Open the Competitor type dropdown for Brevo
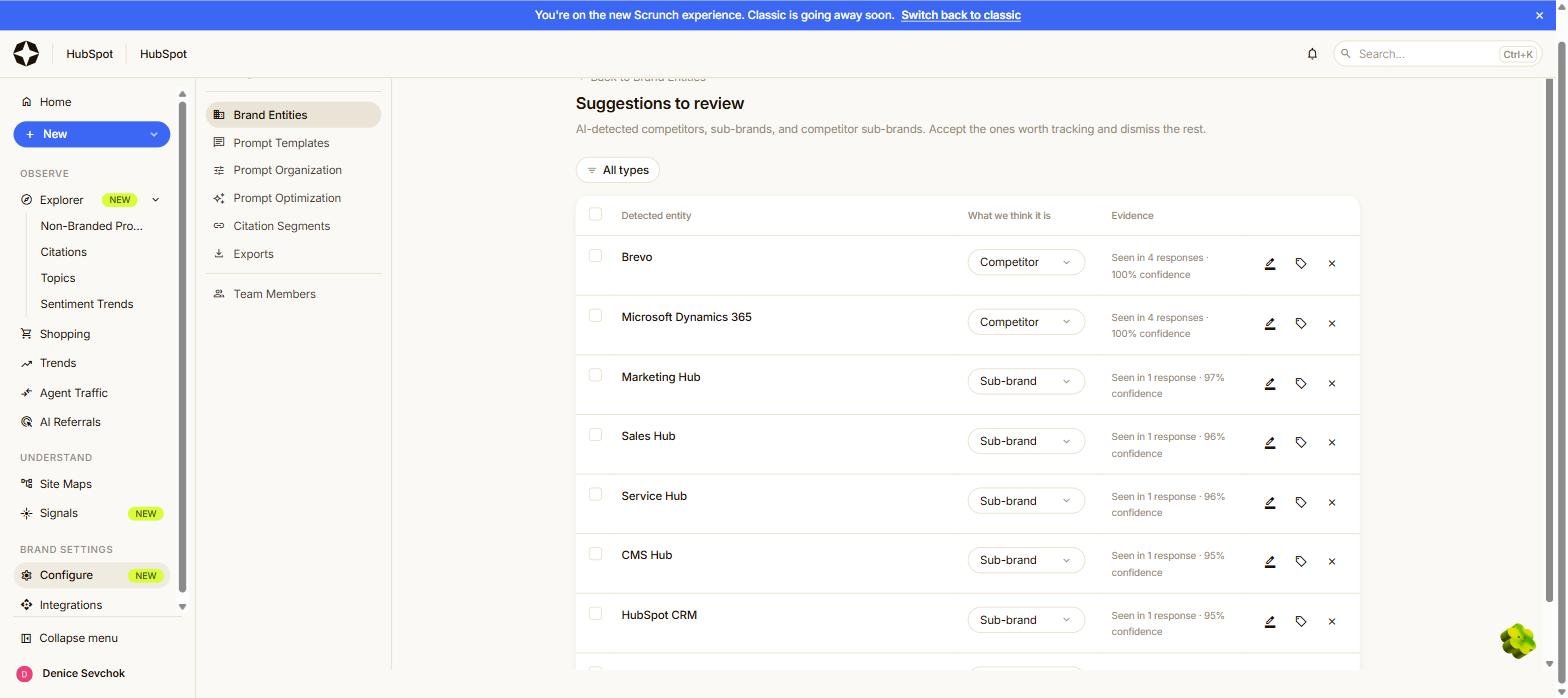The image size is (1568, 698). 1026,263
